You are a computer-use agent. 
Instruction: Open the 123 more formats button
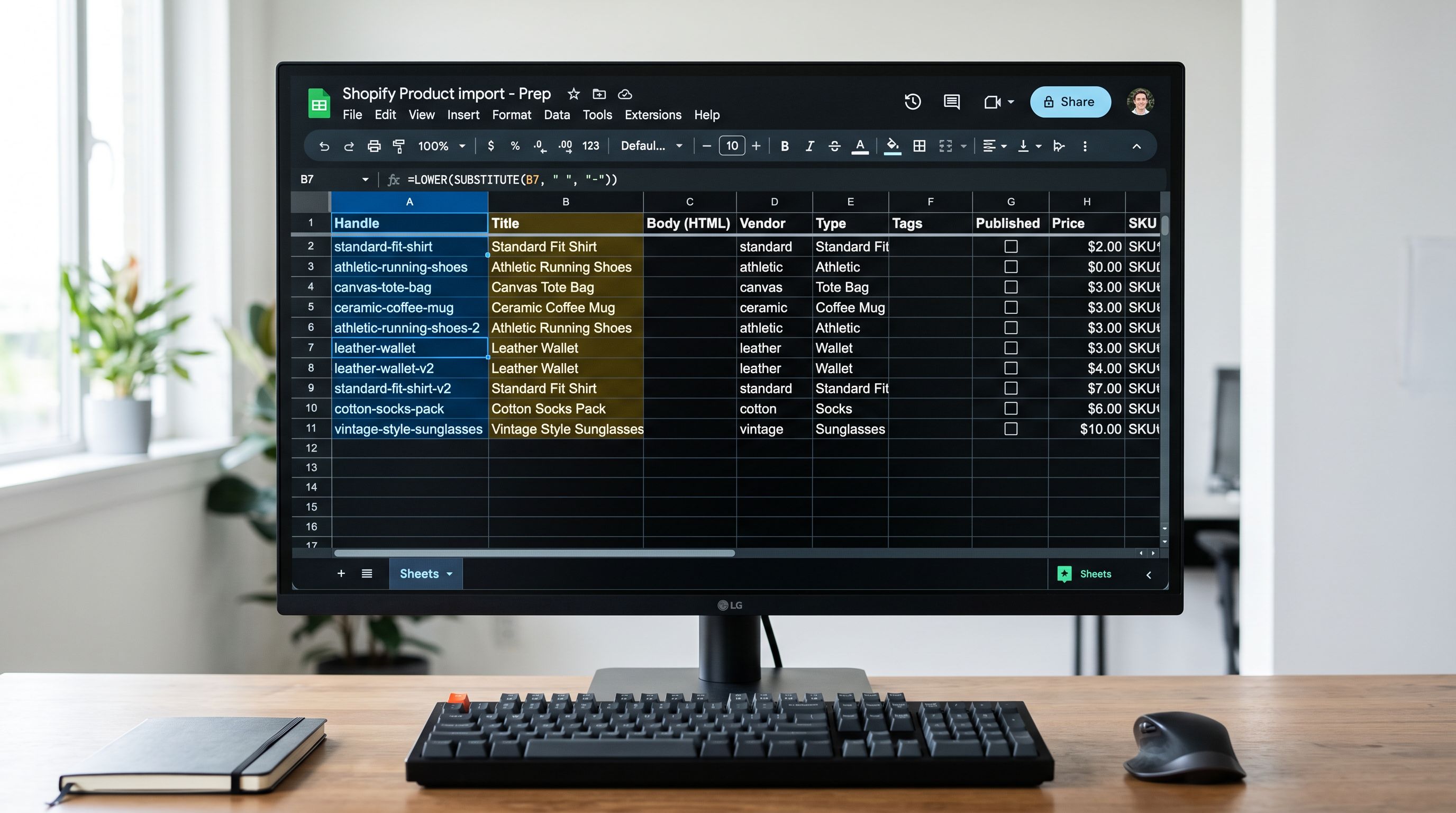[590, 146]
